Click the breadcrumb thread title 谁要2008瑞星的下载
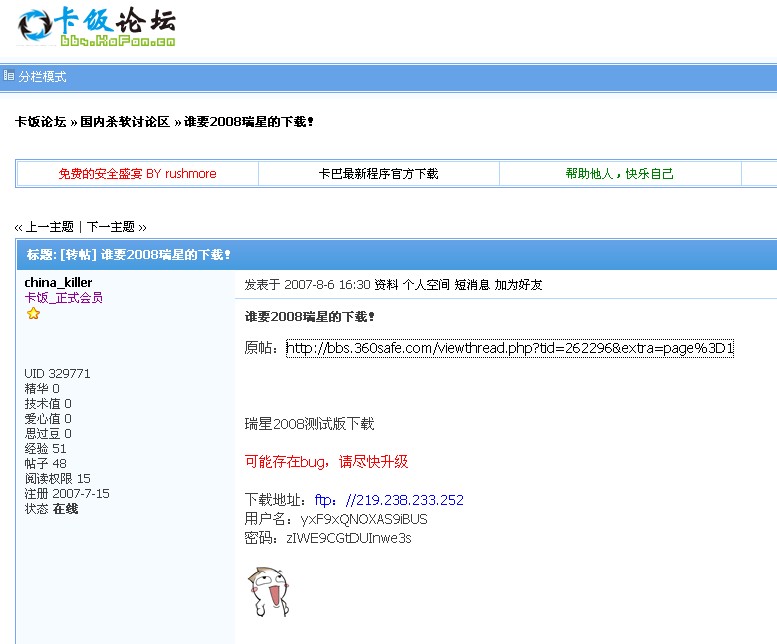The width and height of the screenshot is (777, 644). pos(249,121)
